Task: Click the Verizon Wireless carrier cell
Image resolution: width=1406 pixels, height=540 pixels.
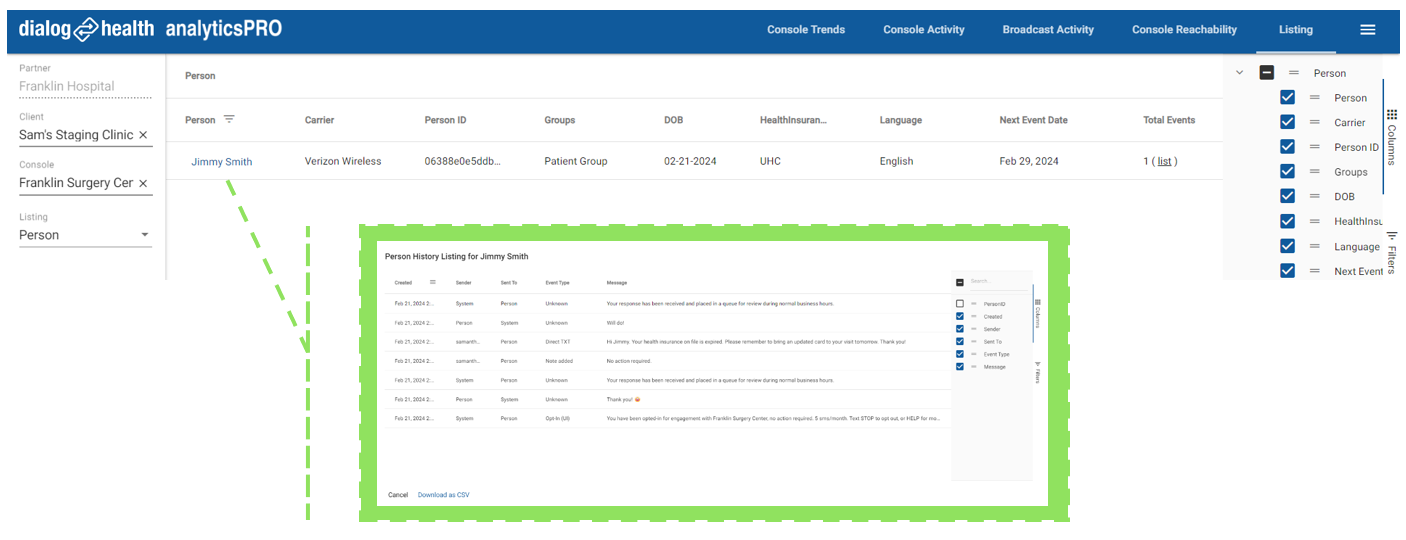Action: point(343,162)
